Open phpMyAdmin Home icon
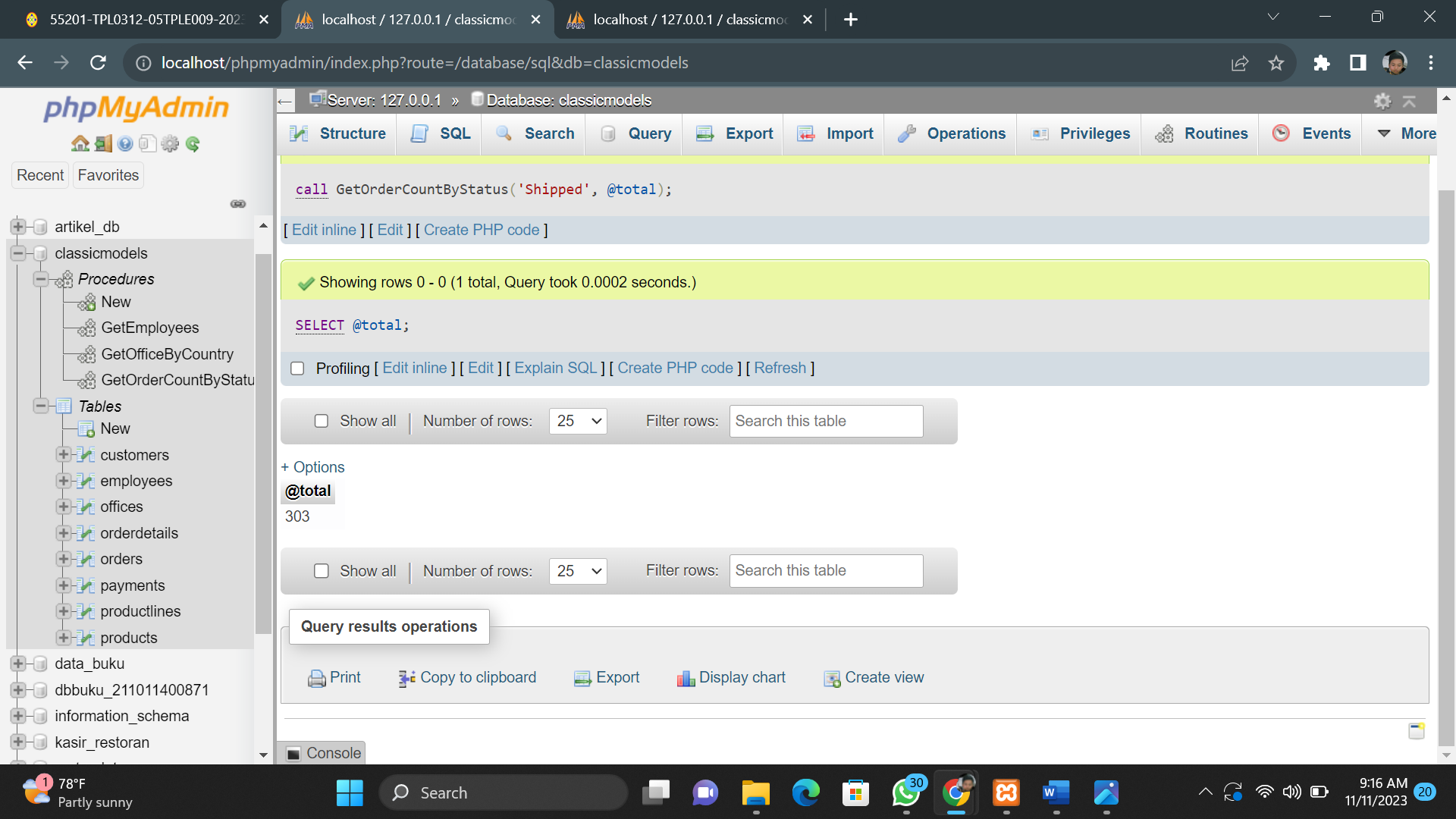This screenshot has height=819, width=1456. [x=80, y=143]
